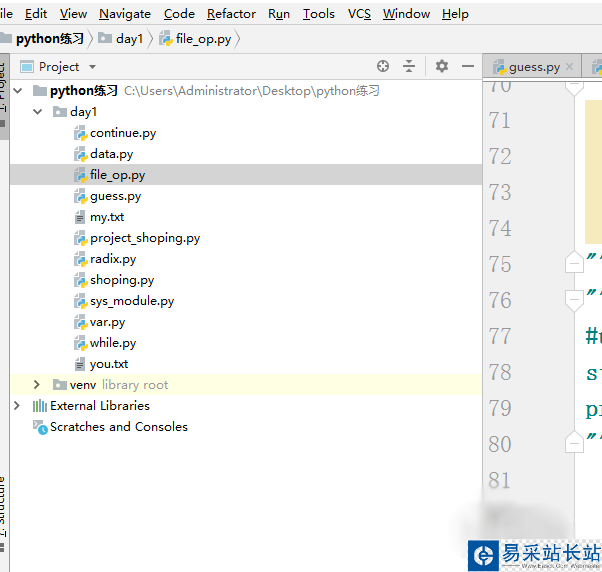The width and height of the screenshot is (602, 572).
Task: Open the View menu
Action: pyautogui.click(x=73, y=14)
